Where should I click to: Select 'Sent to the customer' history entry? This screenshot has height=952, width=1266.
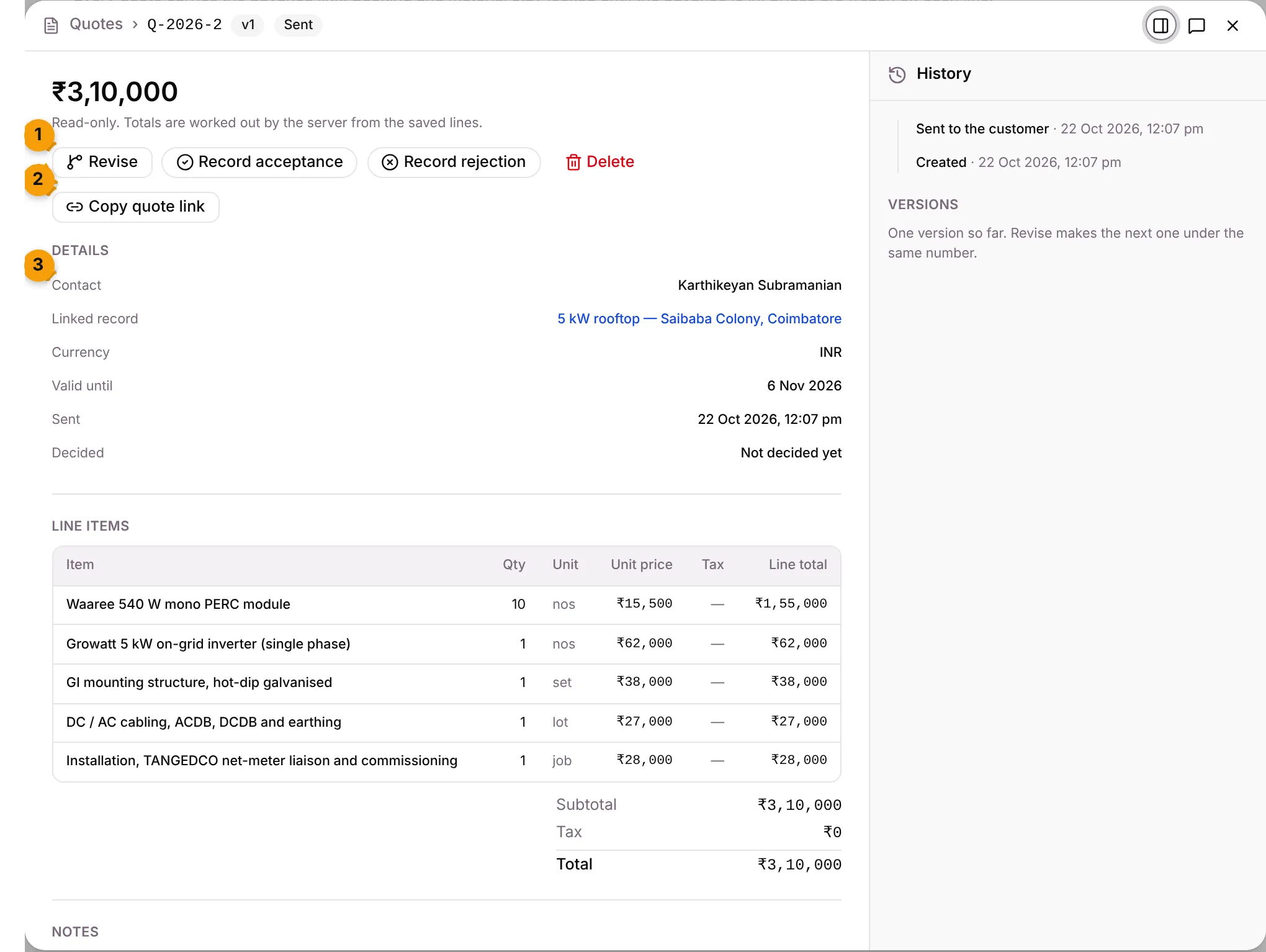pos(1059,129)
